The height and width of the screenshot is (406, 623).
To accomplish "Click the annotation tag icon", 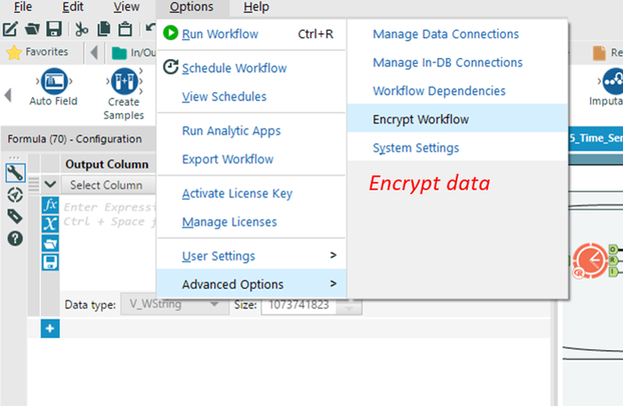I will pos(15,216).
